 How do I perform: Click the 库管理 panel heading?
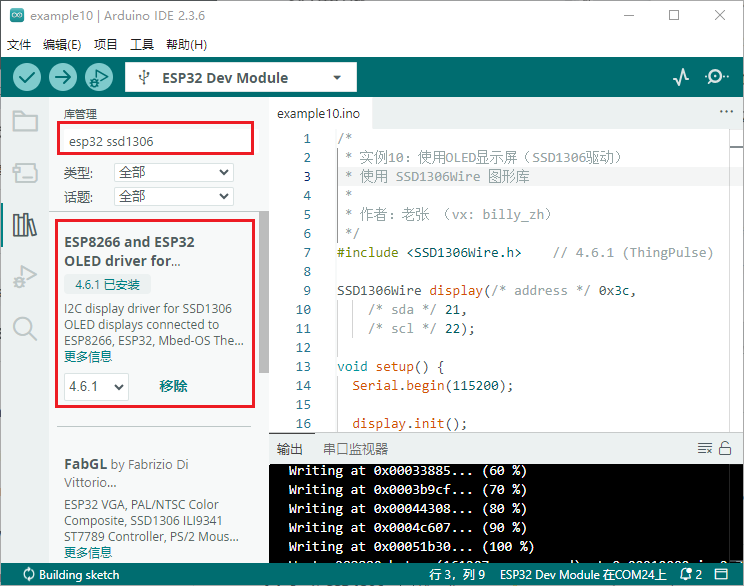pyautogui.click(x=80, y=114)
